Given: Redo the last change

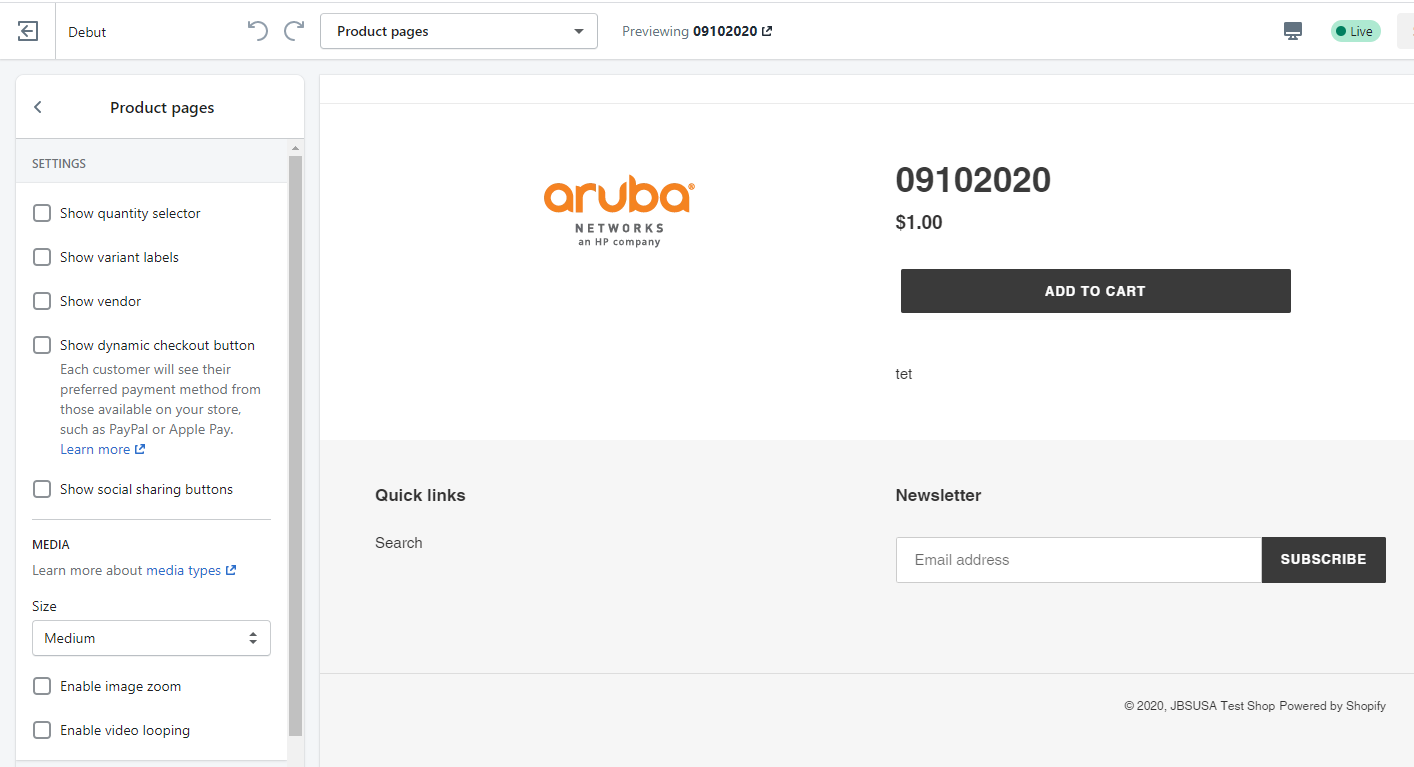Looking at the screenshot, I should 294,31.
